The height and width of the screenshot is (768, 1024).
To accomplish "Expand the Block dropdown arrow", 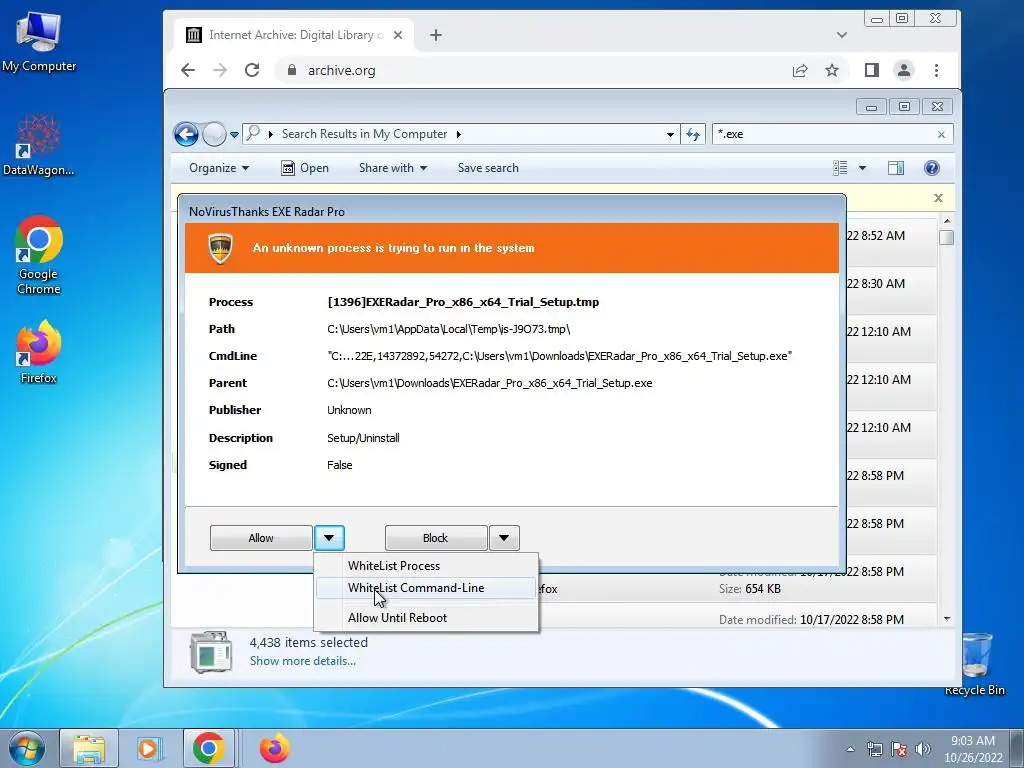I will coord(504,538).
